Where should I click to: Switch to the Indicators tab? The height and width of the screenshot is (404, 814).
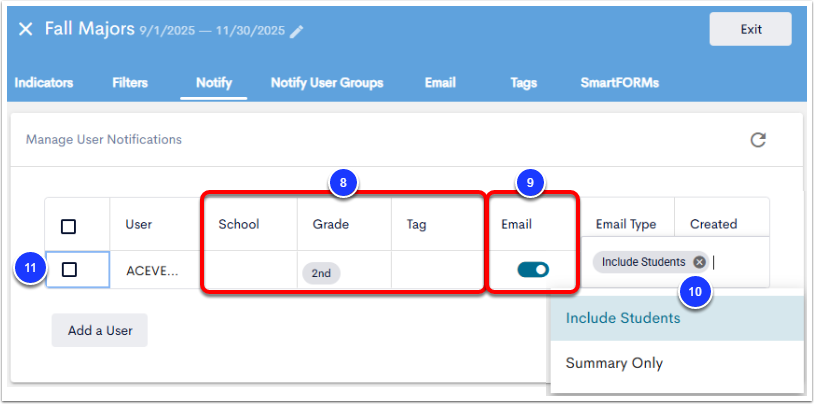[44, 83]
